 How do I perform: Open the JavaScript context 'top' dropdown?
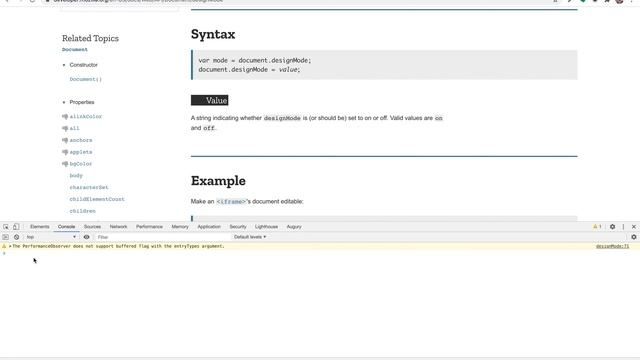click(51, 237)
